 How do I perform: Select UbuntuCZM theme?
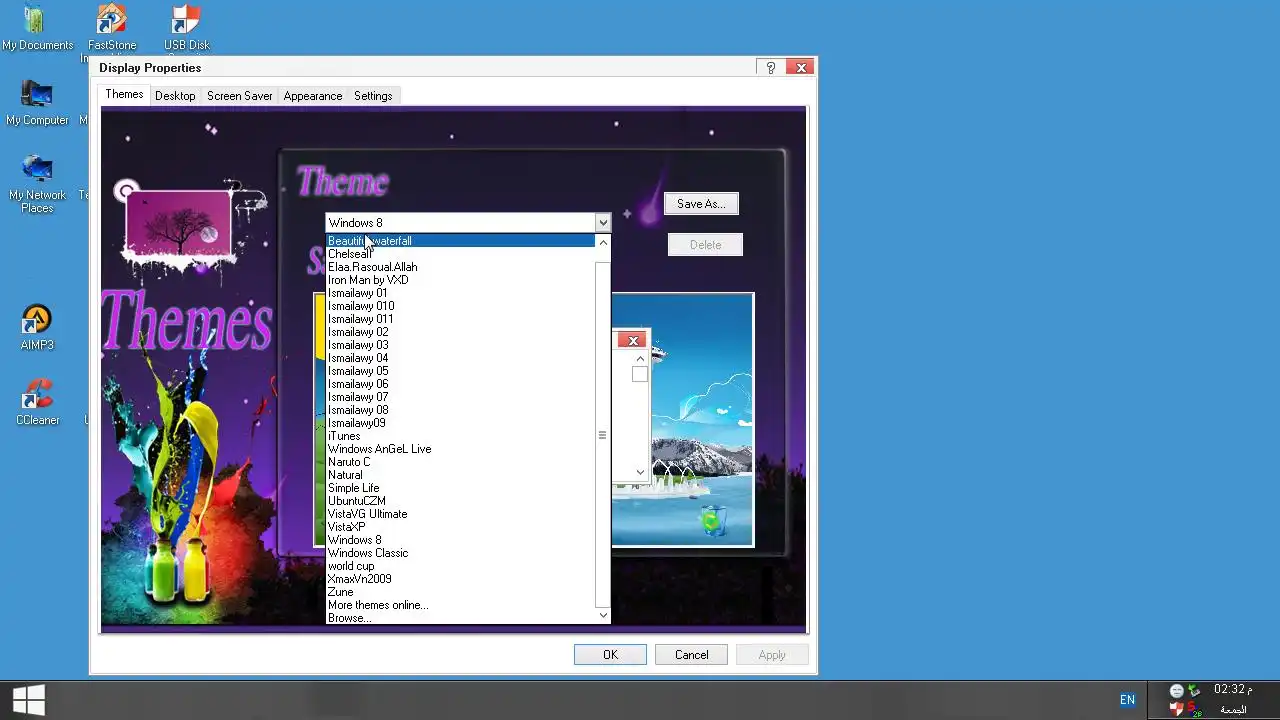(461, 501)
